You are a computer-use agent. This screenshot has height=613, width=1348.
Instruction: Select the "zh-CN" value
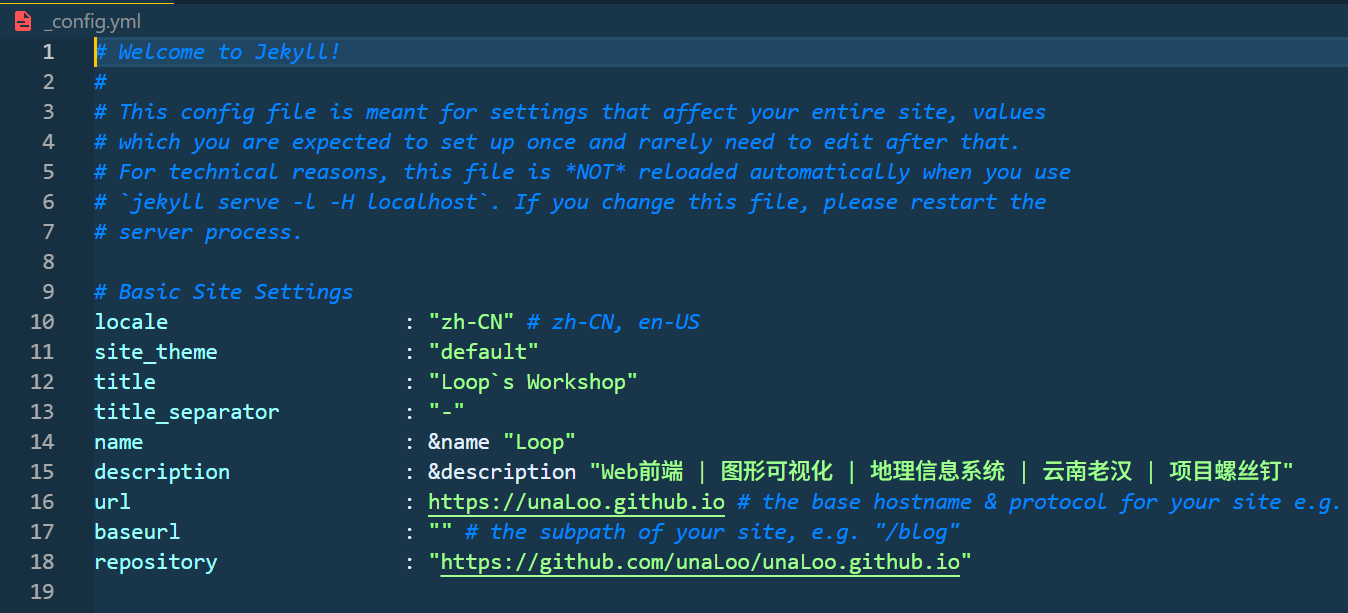pyautogui.click(x=470, y=321)
